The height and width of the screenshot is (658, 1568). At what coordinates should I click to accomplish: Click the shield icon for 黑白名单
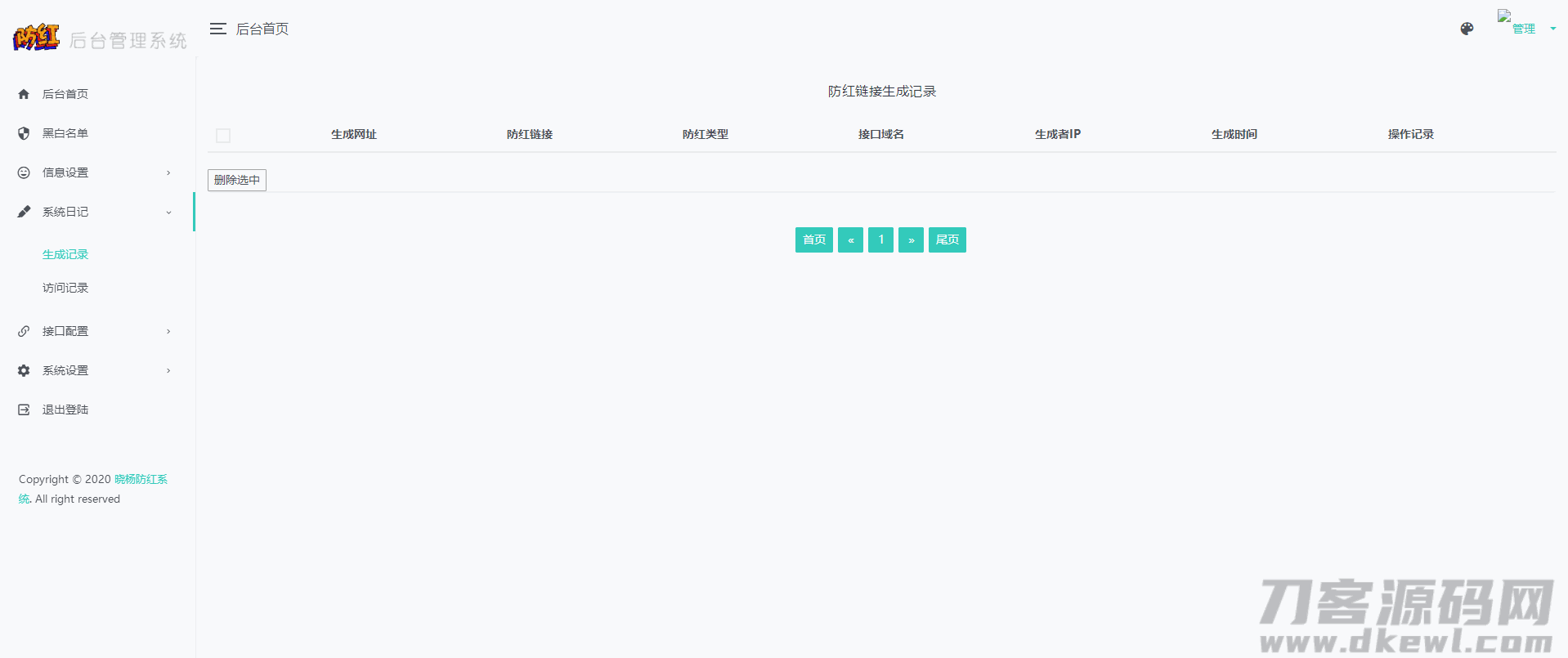[24, 133]
